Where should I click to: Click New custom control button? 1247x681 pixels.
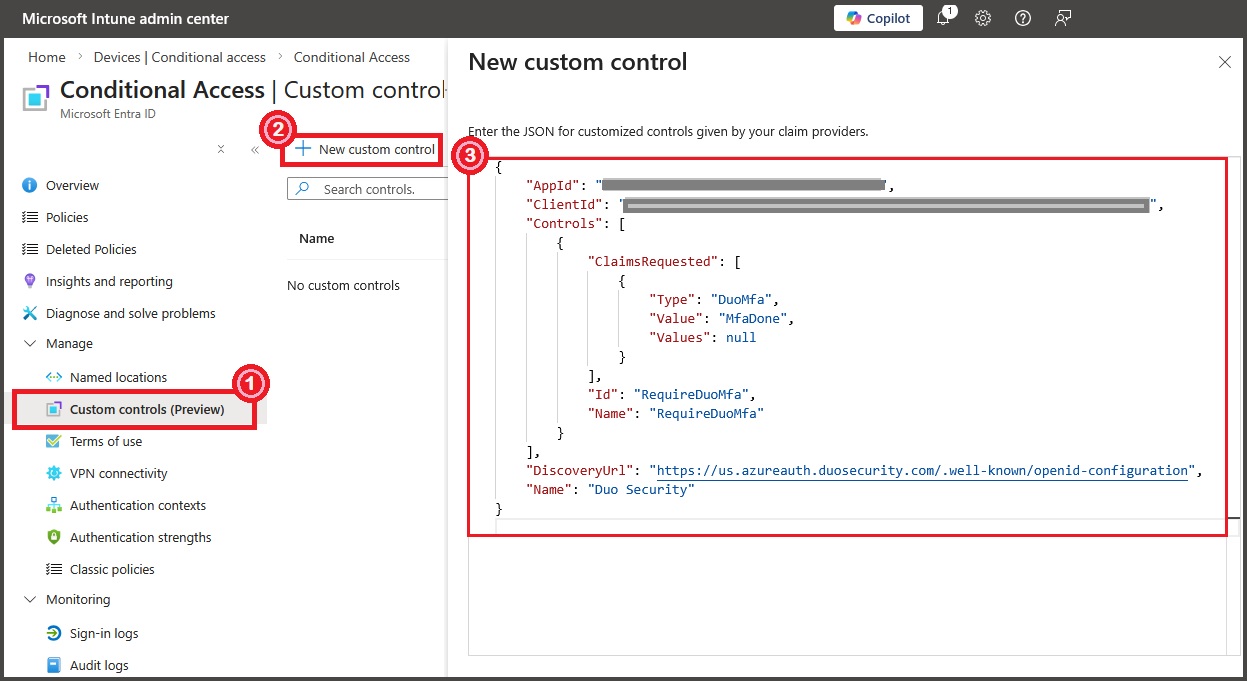(x=366, y=149)
